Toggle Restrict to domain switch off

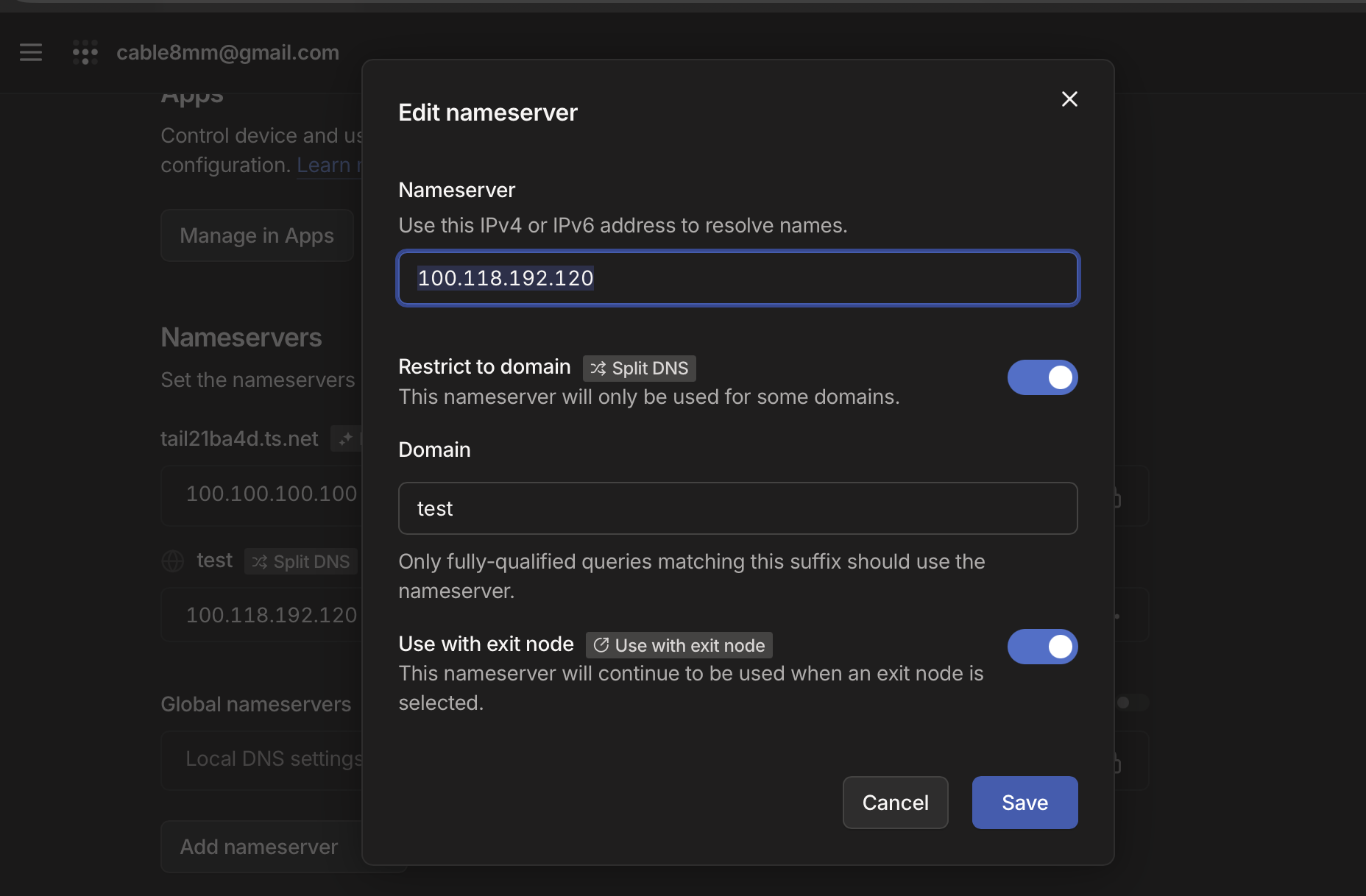(1042, 377)
